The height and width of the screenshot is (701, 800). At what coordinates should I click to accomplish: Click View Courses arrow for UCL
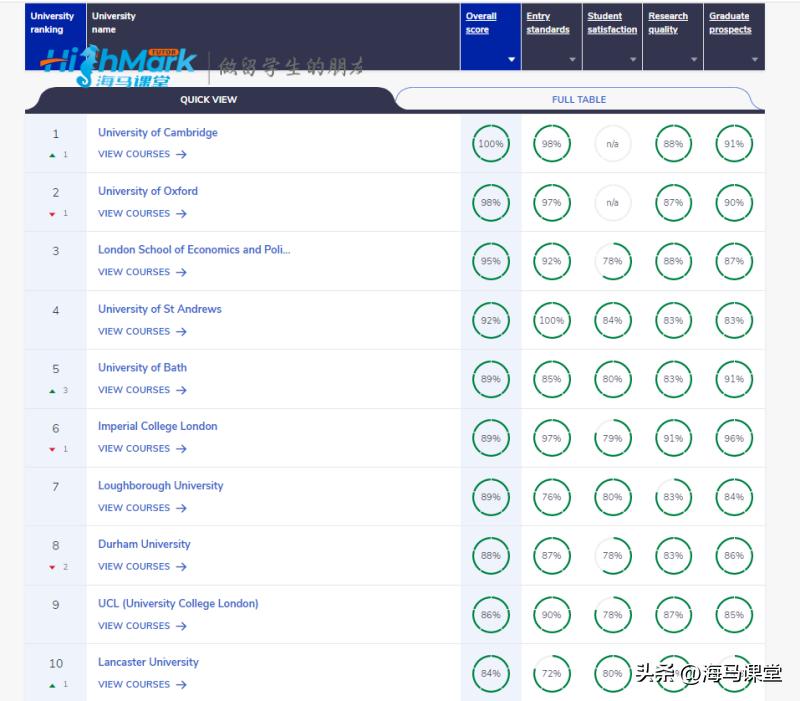point(181,626)
